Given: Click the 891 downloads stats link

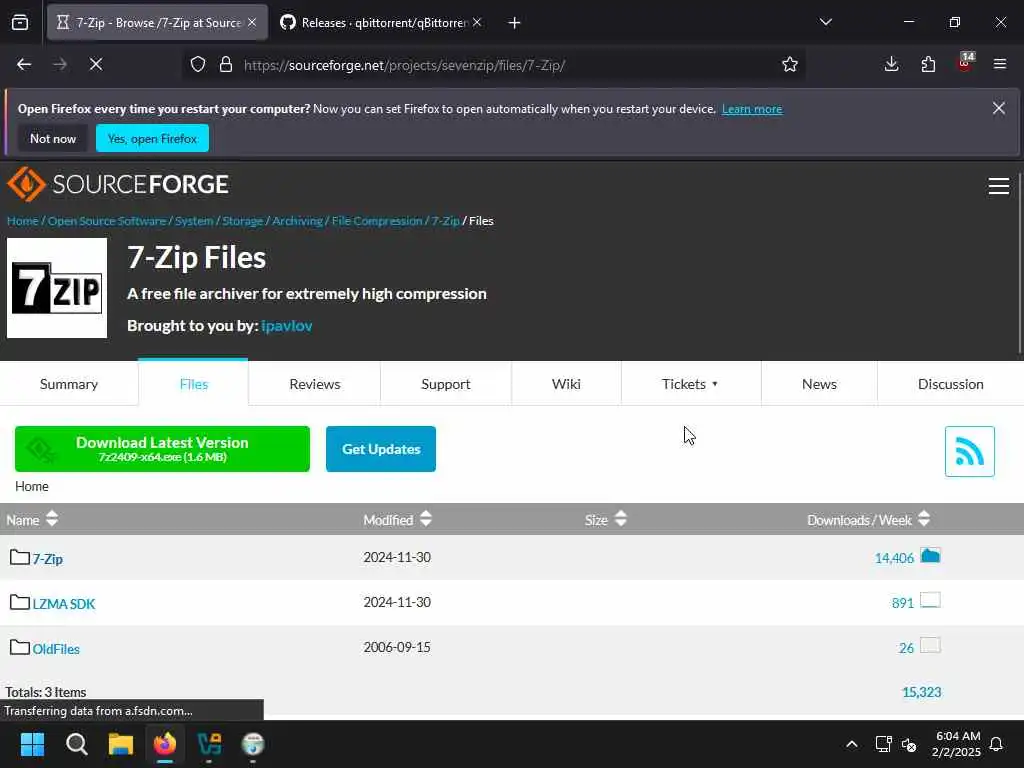Looking at the screenshot, I should click(x=903, y=603).
